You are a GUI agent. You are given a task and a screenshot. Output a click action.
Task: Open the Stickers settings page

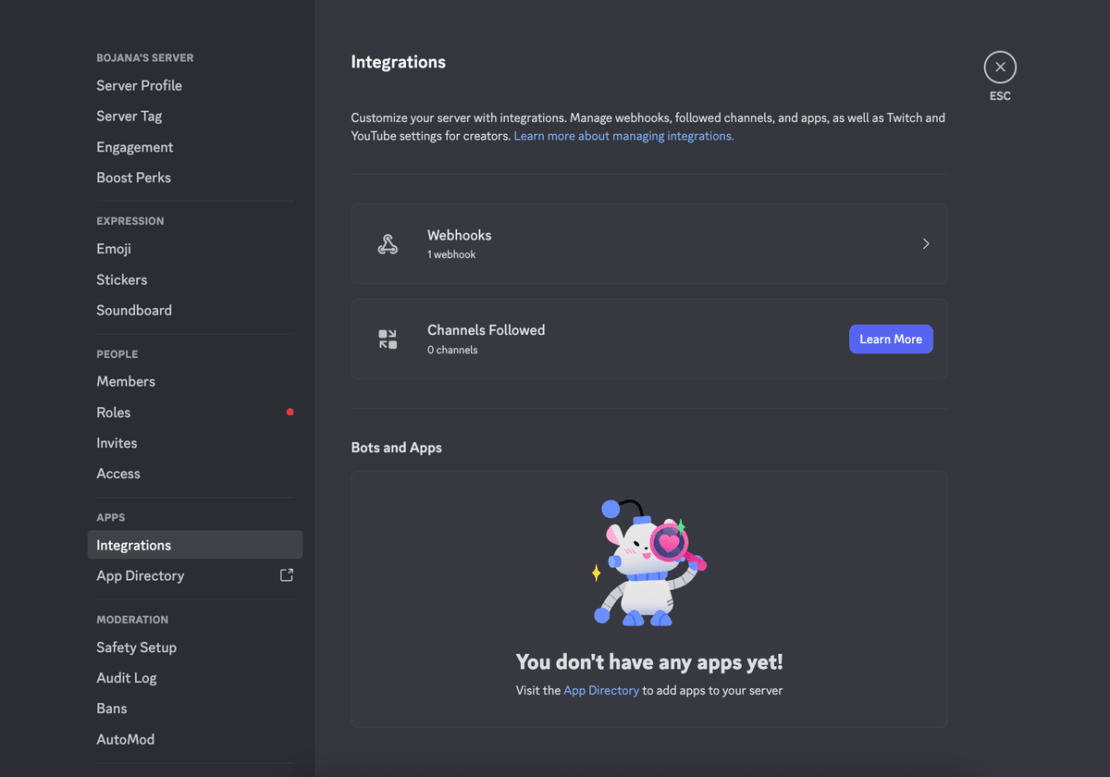pyautogui.click(x=121, y=279)
